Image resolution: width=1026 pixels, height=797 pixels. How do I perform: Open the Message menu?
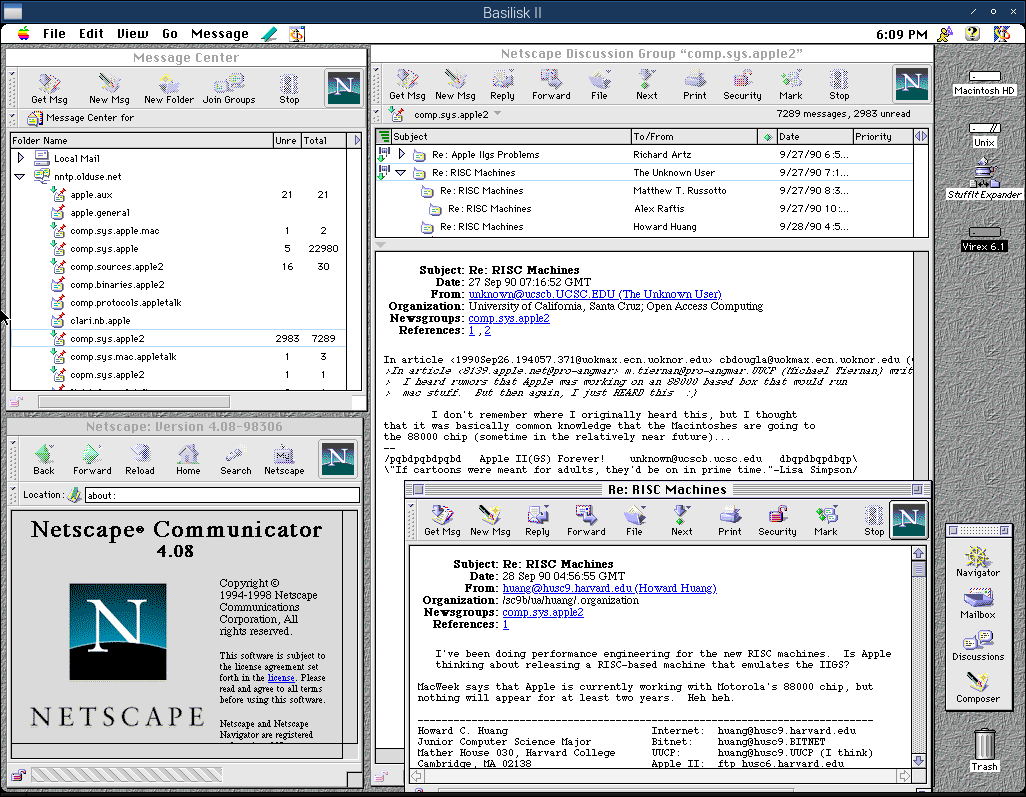[x=219, y=34]
